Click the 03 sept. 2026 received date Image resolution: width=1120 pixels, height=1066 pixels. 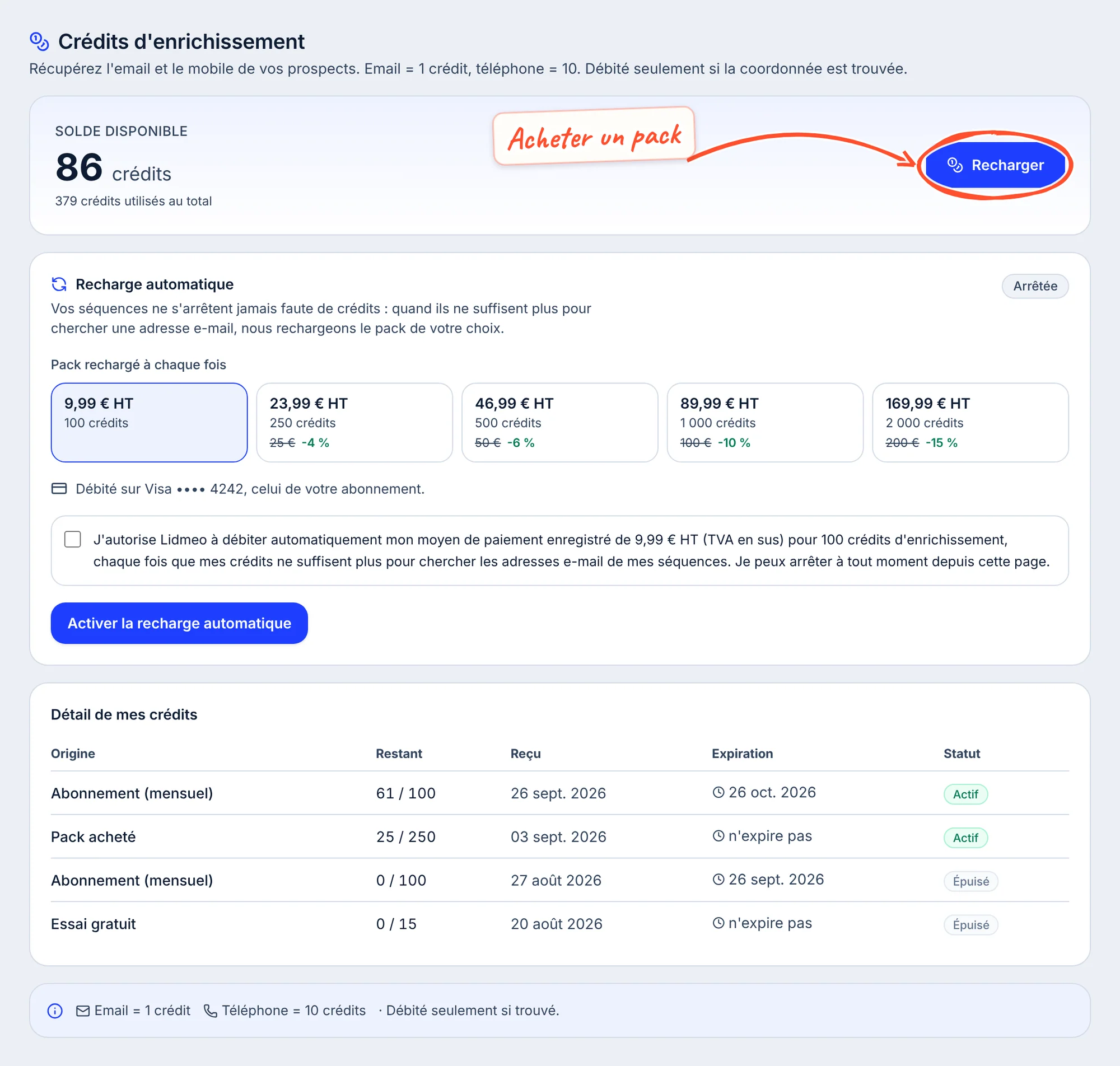(558, 837)
